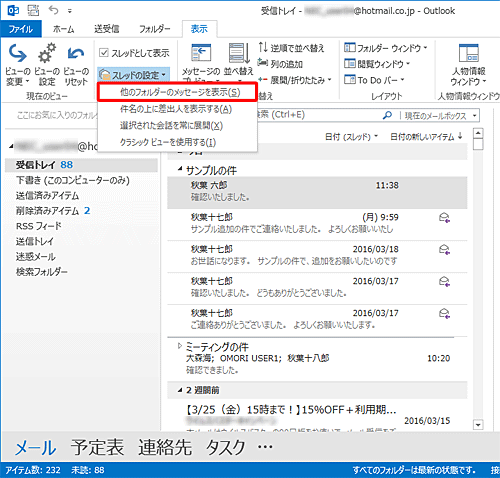Expand the ミーティングの件 conversation

coord(180,346)
